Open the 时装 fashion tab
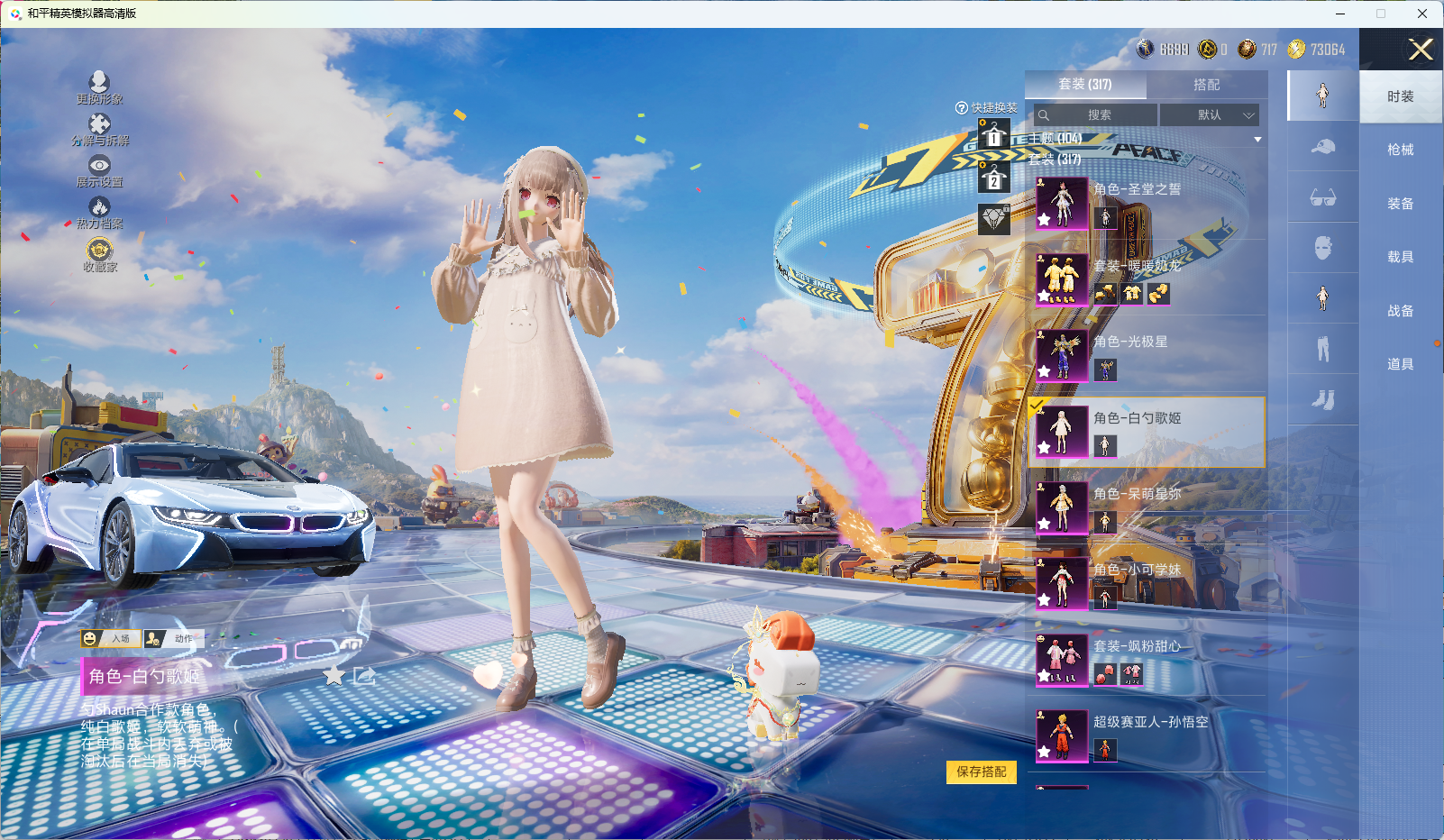Viewport: 1444px width, 840px height. click(x=1401, y=96)
